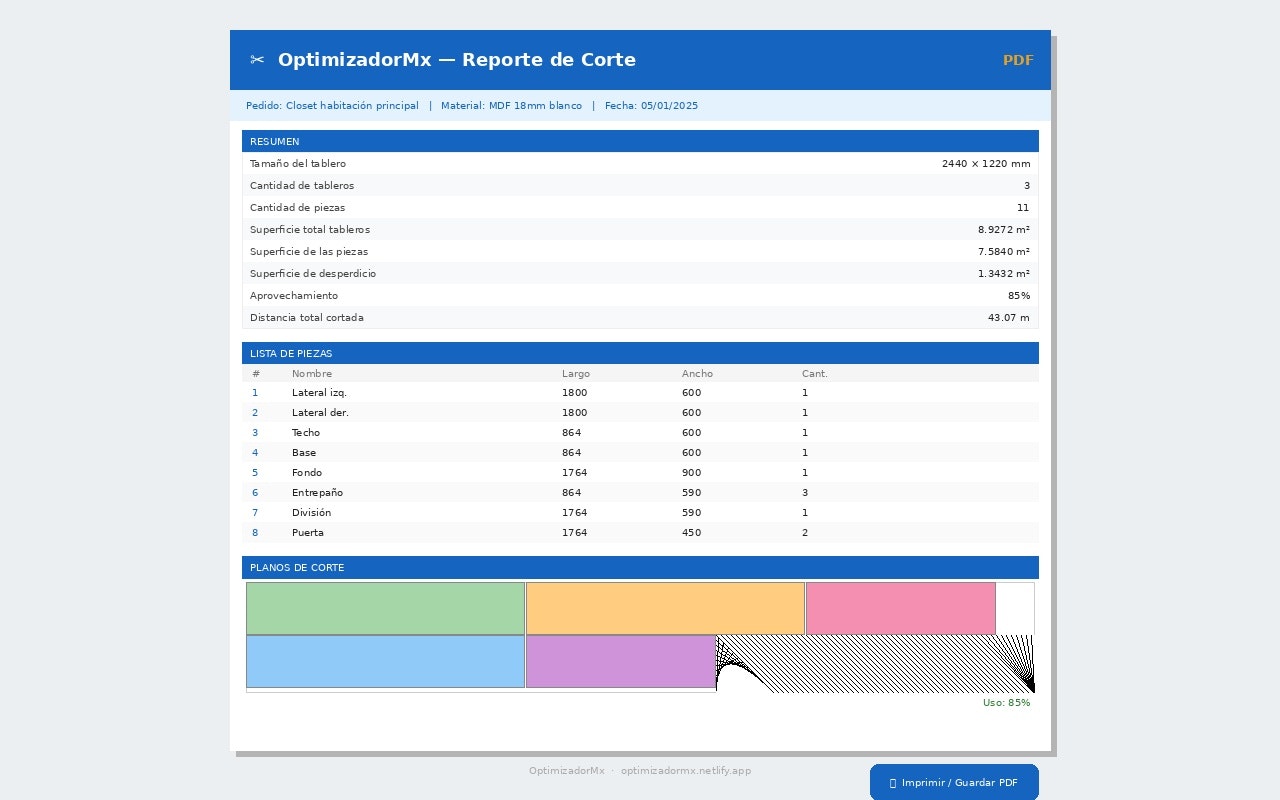Select the blue panel thumbnail
Image resolution: width=1280 pixels, height=800 pixels.
click(385, 661)
